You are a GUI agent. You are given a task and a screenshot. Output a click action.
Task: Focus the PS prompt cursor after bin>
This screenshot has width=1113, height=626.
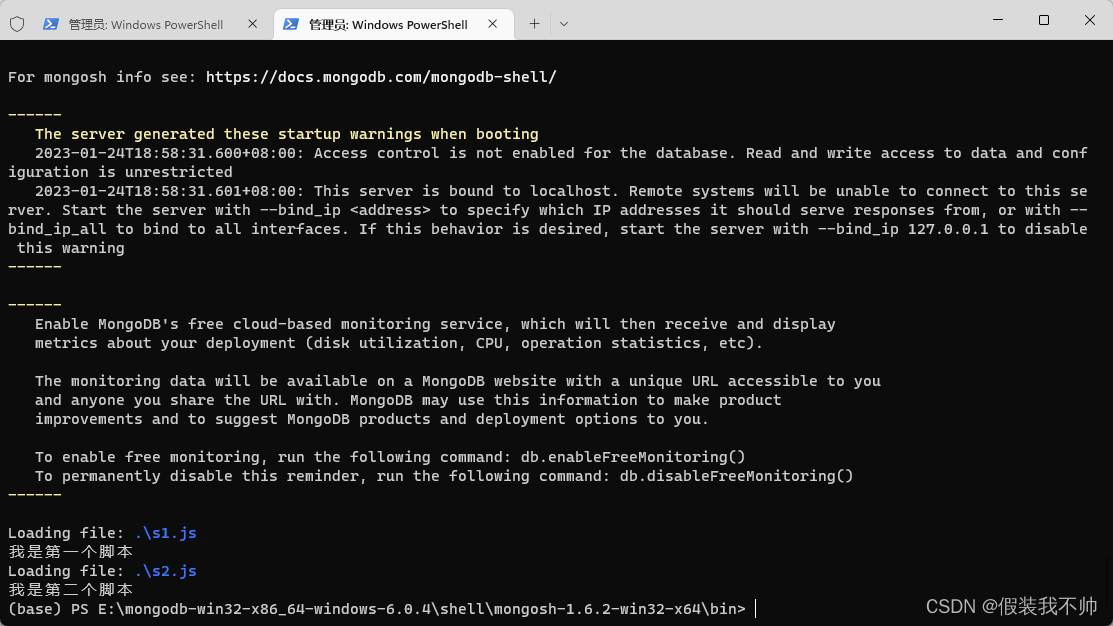(x=755, y=609)
